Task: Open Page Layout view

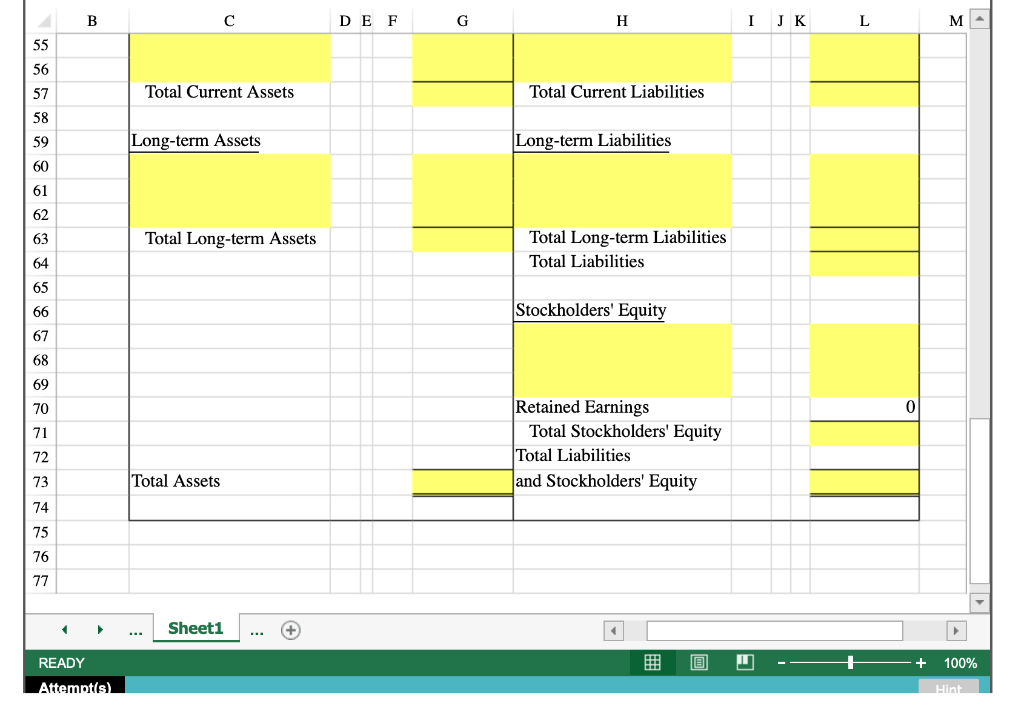Action: (x=698, y=662)
